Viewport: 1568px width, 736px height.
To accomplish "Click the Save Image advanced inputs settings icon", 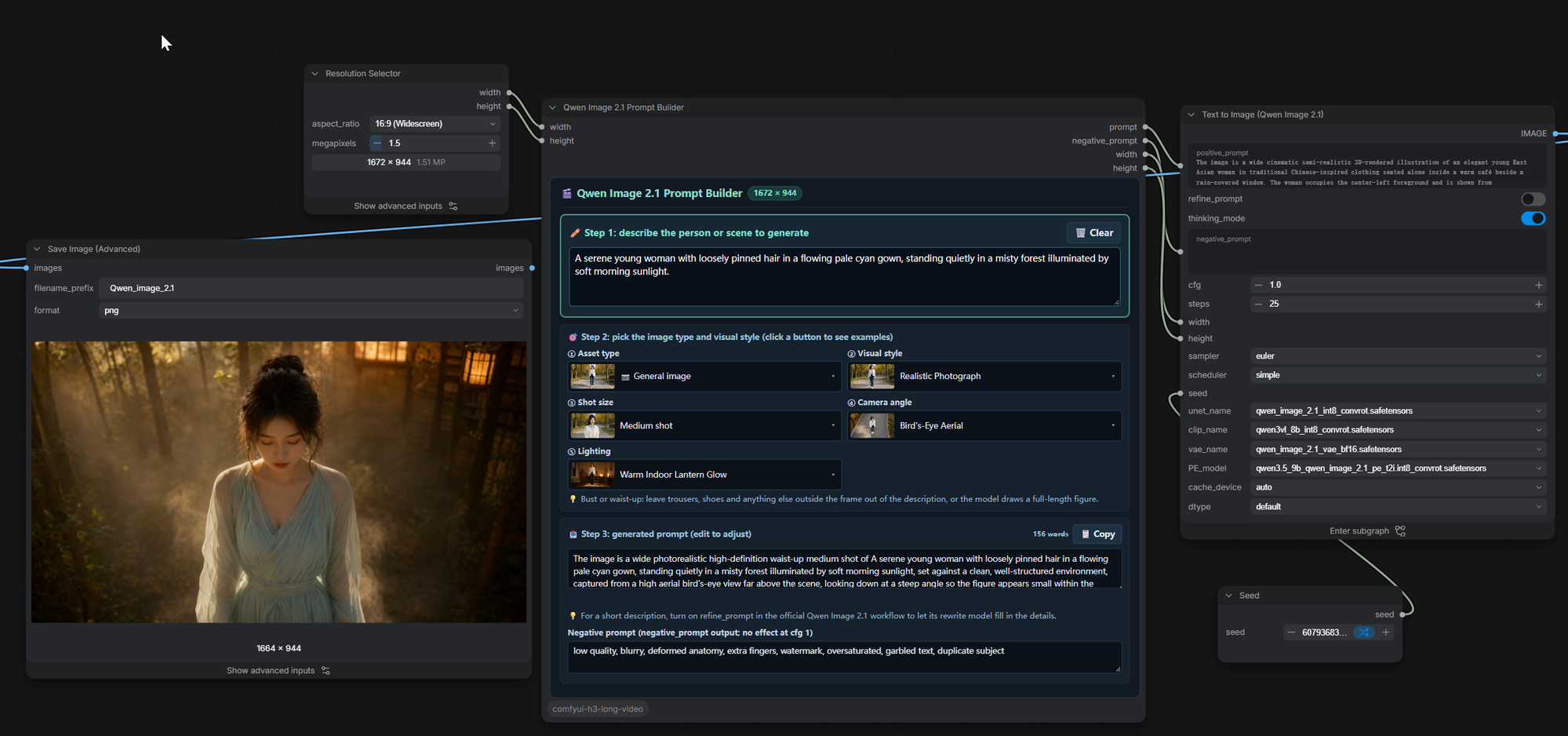I will (326, 671).
